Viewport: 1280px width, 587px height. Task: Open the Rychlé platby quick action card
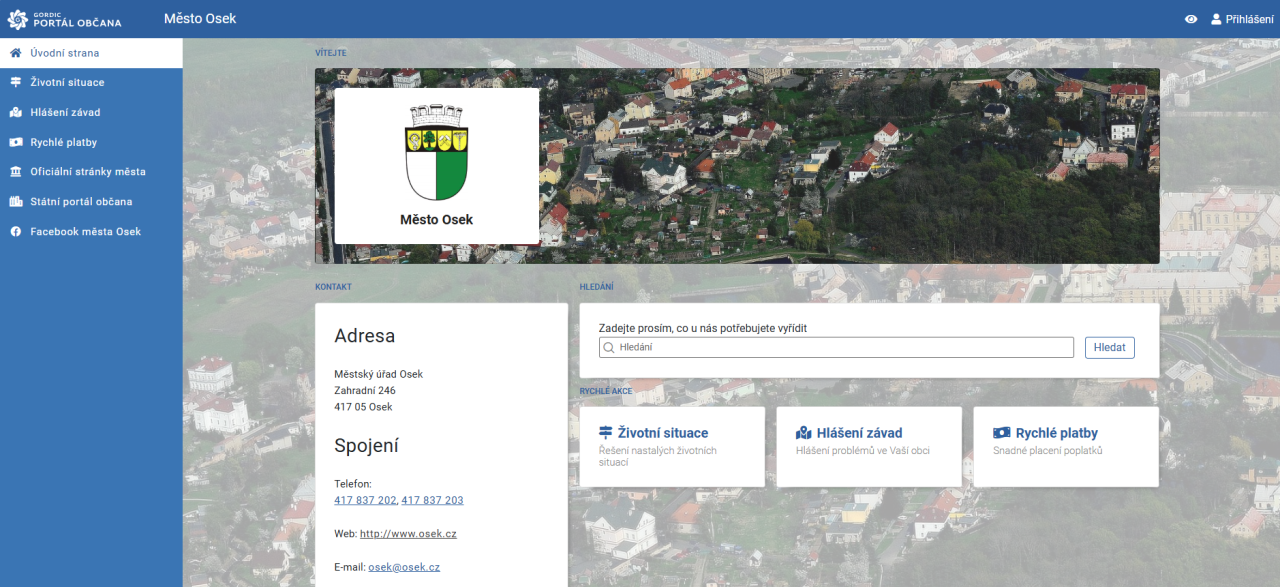1066,446
